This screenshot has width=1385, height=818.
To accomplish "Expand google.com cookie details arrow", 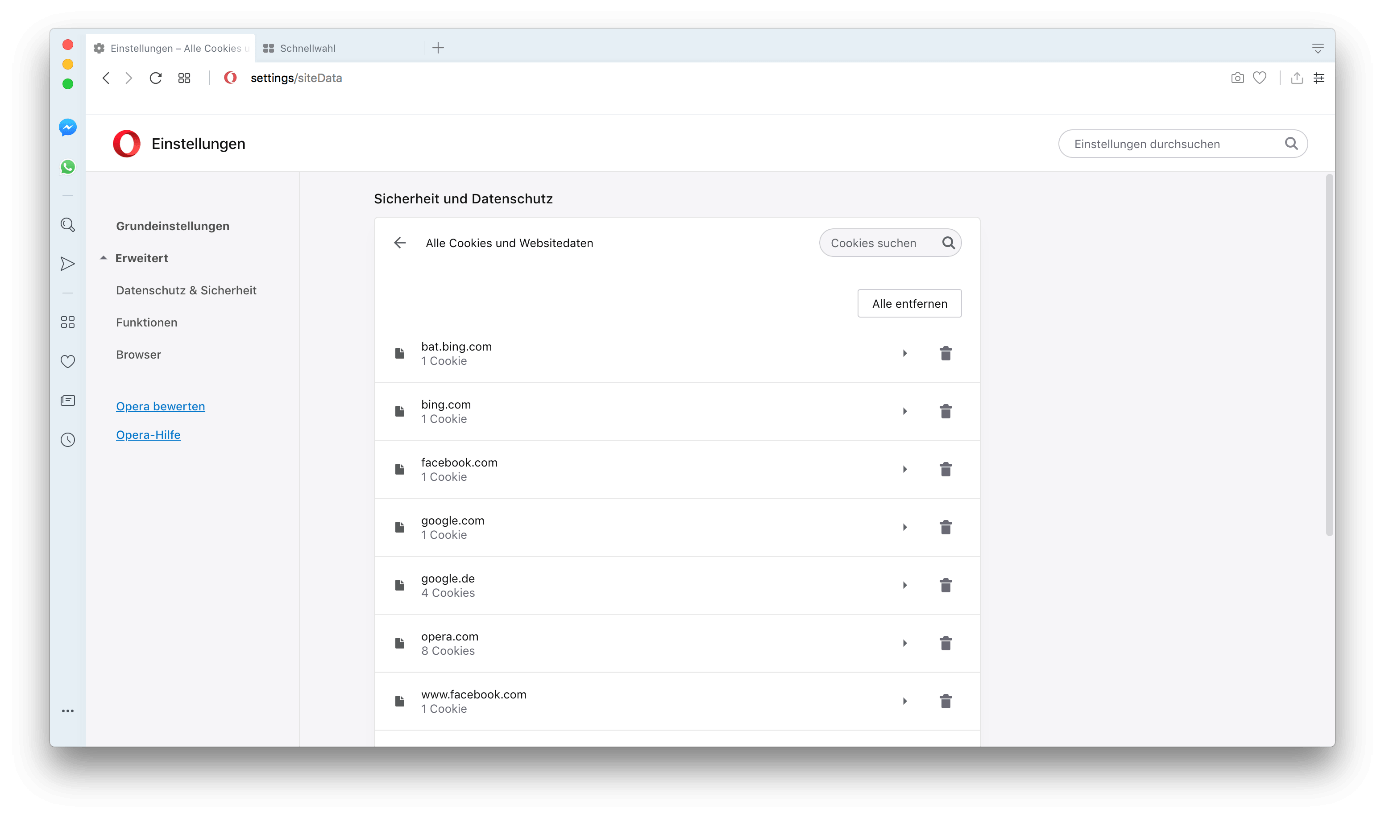I will tap(905, 527).
